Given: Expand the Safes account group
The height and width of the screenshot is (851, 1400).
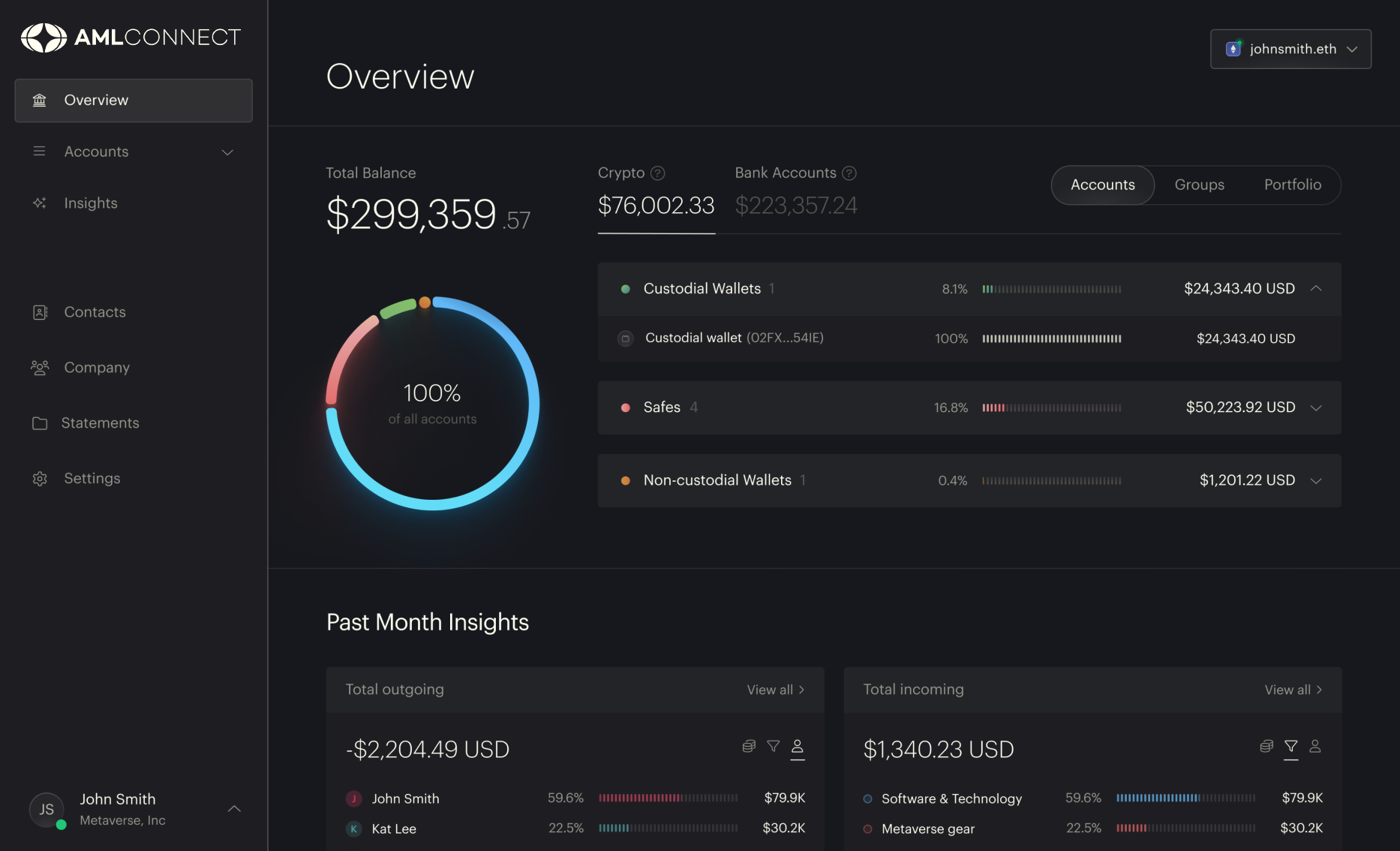Looking at the screenshot, I should [1316, 407].
